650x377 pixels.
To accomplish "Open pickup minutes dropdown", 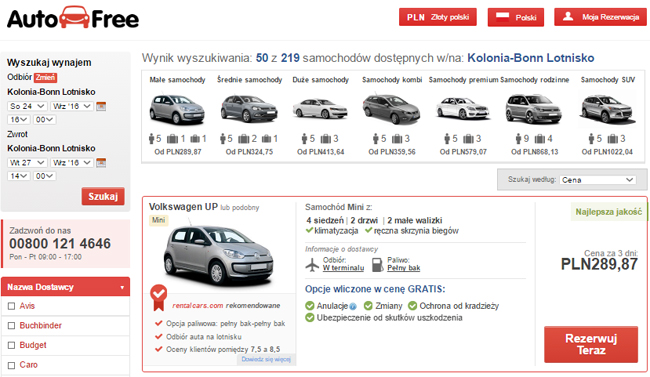I will (x=45, y=120).
